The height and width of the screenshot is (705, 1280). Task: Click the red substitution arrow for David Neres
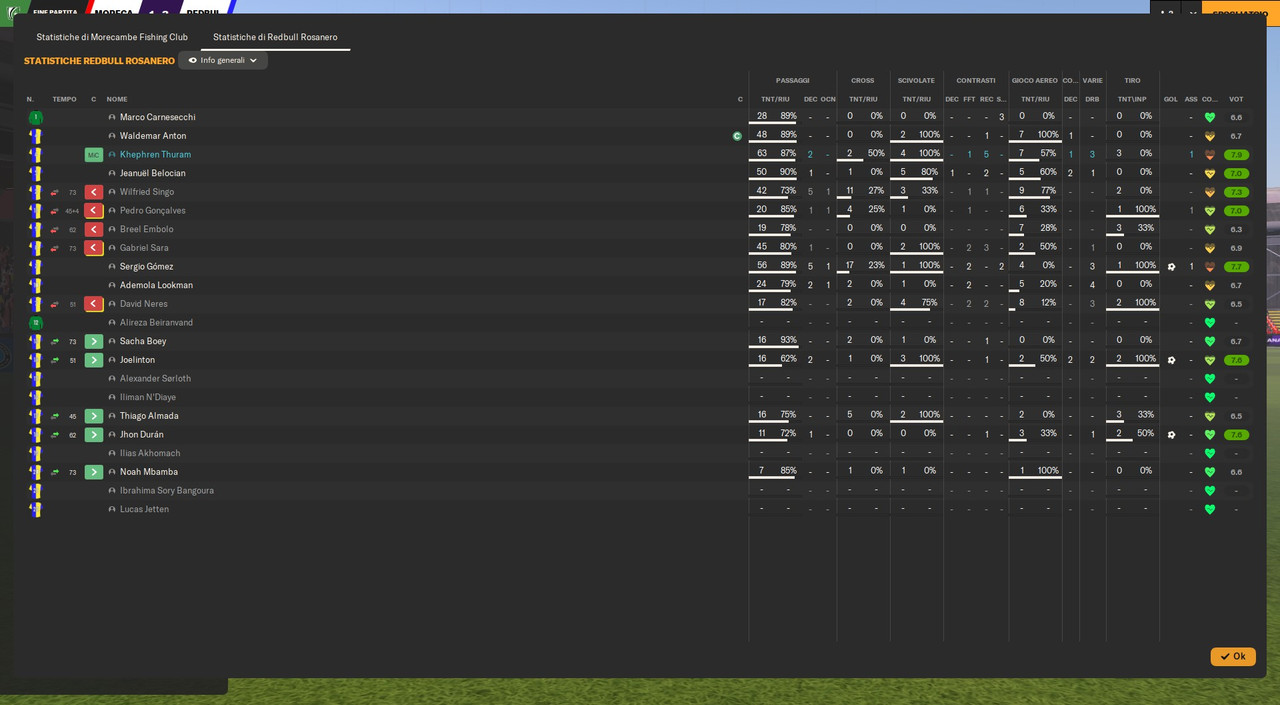point(94,304)
